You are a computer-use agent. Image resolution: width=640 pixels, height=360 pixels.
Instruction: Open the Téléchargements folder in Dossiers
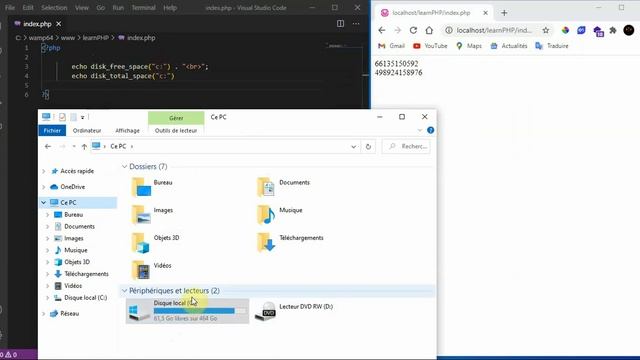290,242
